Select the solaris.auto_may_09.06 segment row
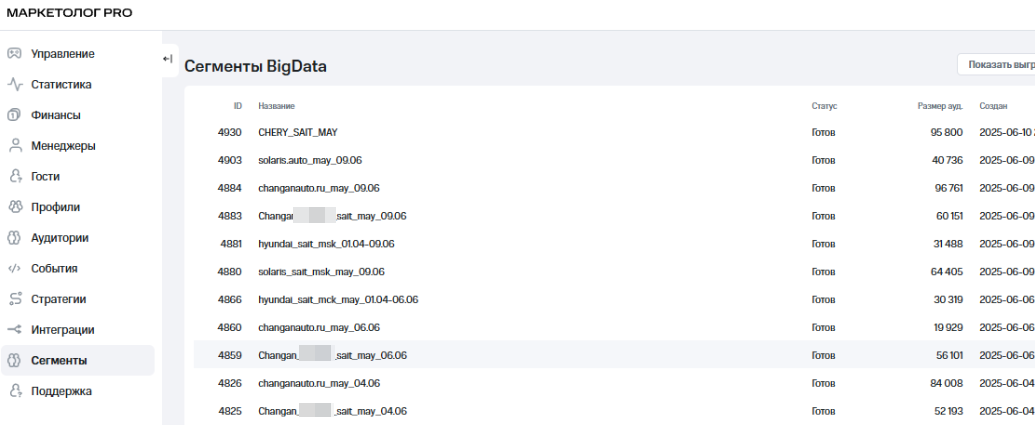This screenshot has width=1035, height=425. coord(318,160)
